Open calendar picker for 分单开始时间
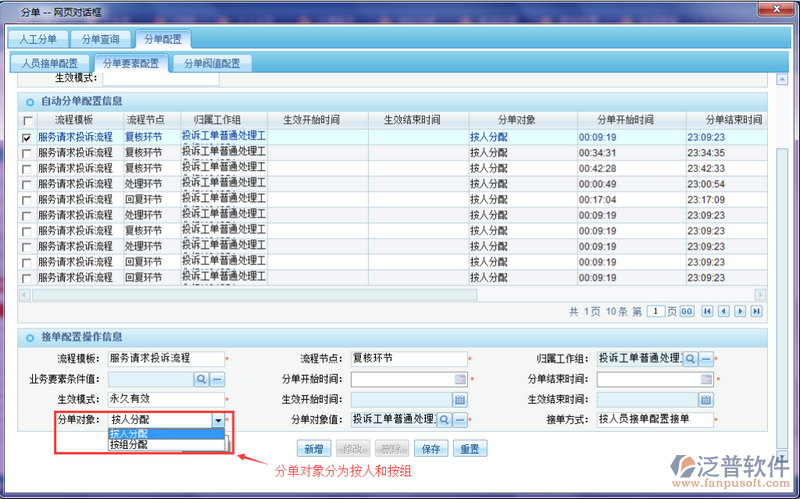800x499 pixels. [x=460, y=379]
